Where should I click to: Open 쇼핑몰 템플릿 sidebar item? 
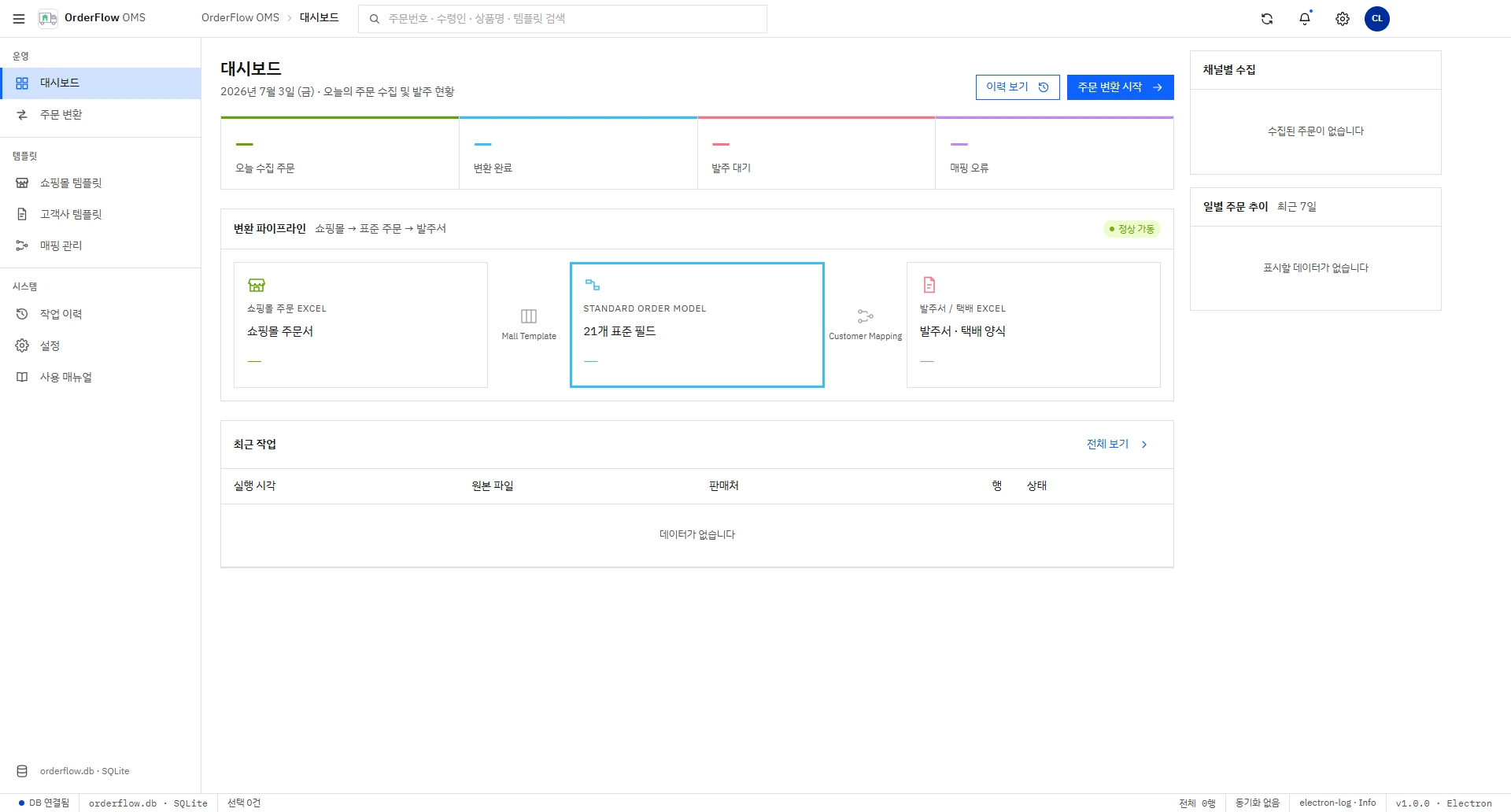101,183
